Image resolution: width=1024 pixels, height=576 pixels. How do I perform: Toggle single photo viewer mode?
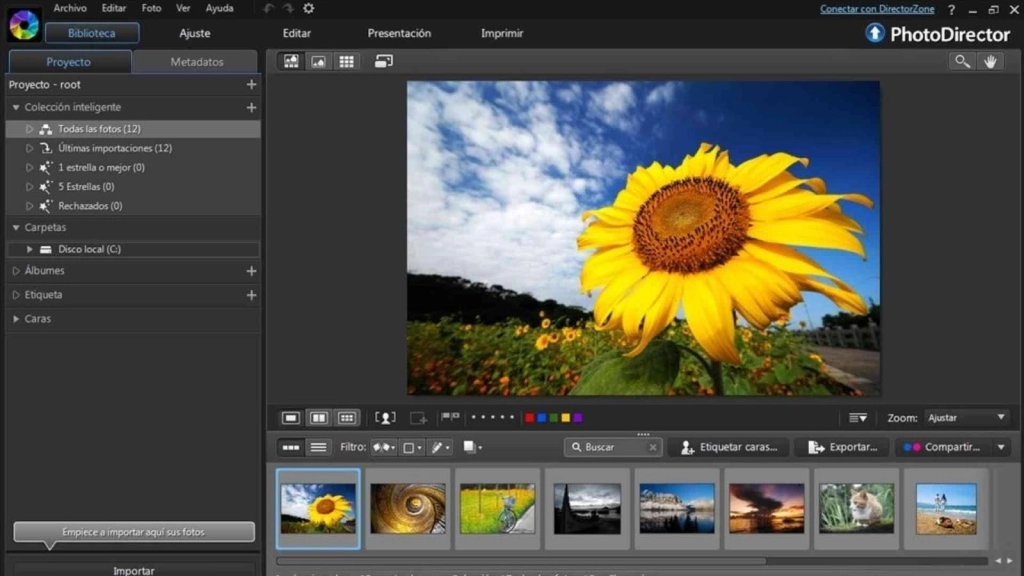(289, 417)
